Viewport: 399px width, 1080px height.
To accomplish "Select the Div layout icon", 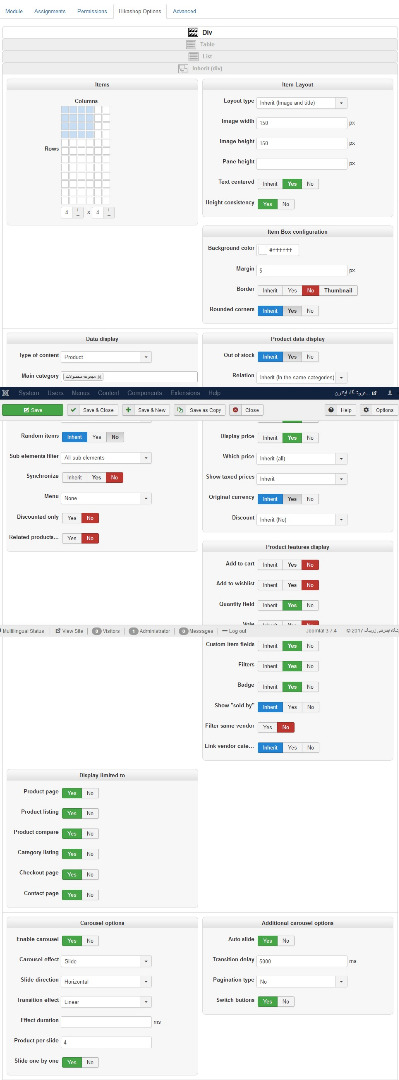I will point(193,32).
